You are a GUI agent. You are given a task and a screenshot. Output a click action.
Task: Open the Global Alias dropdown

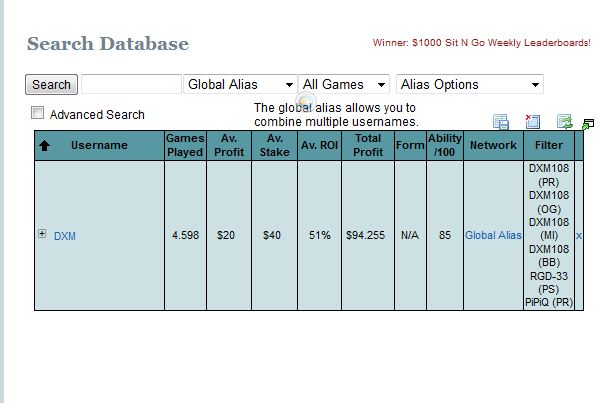[240, 85]
